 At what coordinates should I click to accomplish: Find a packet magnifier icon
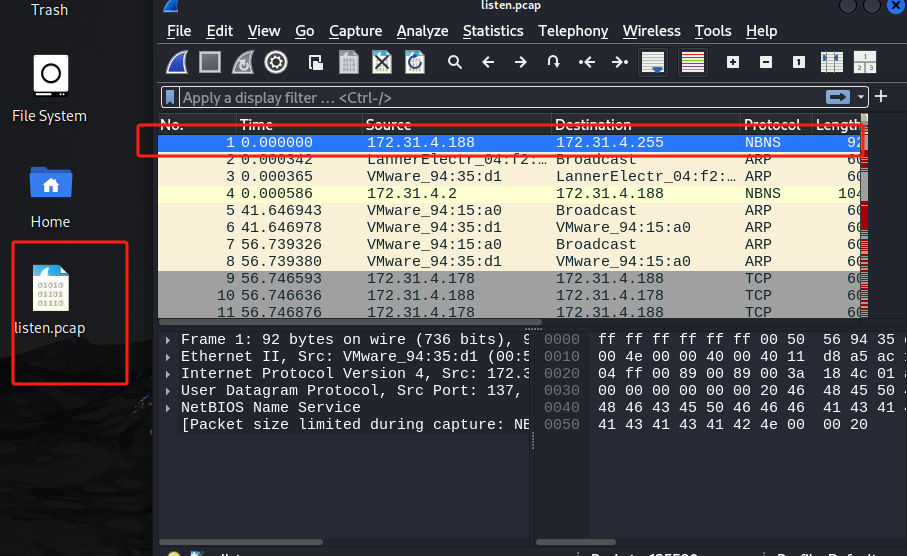[455, 62]
